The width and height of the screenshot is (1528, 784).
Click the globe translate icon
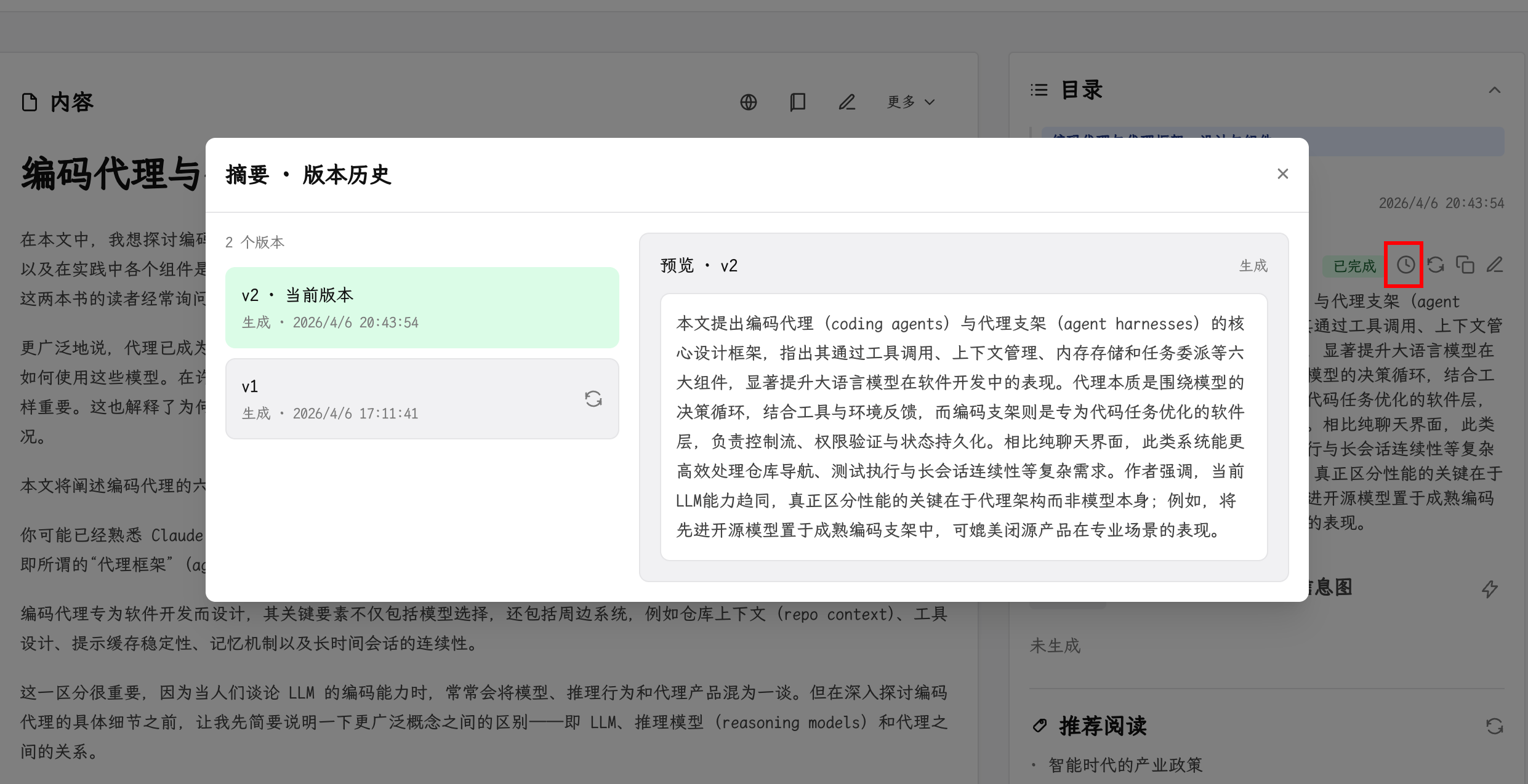pyautogui.click(x=748, y=102)
